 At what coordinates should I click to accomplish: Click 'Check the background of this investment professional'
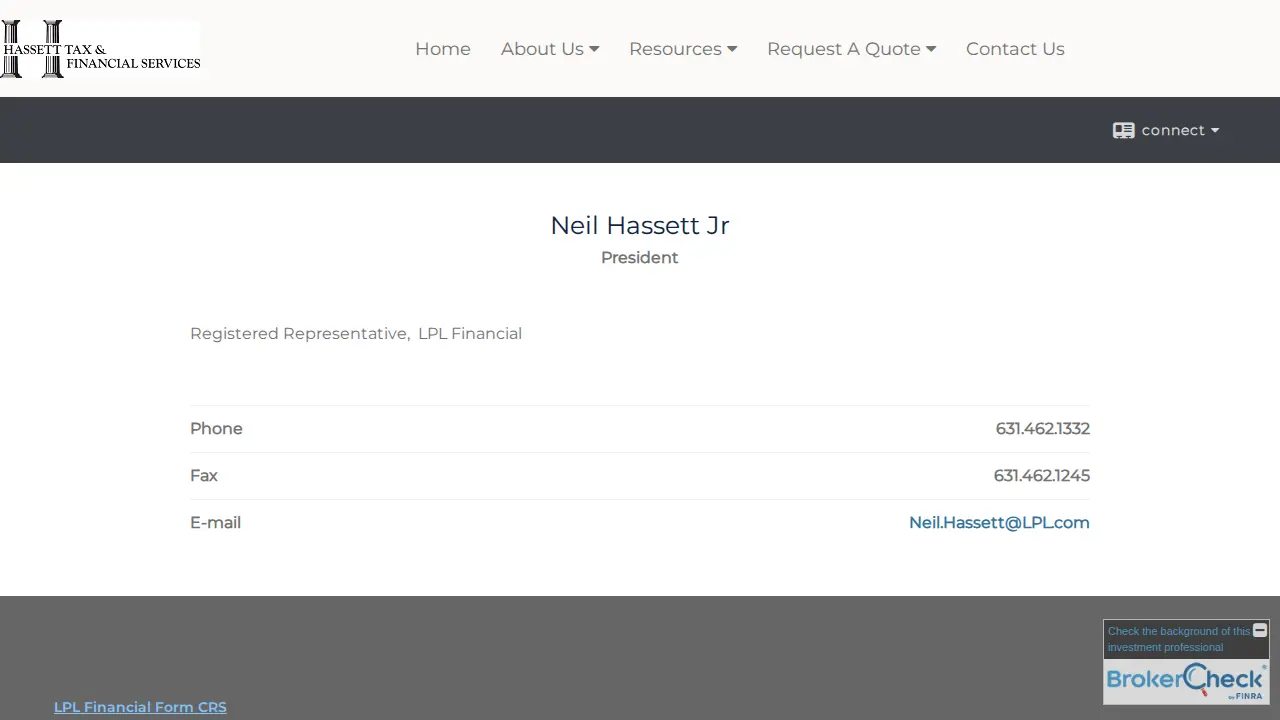click(x=1179, y=639)
